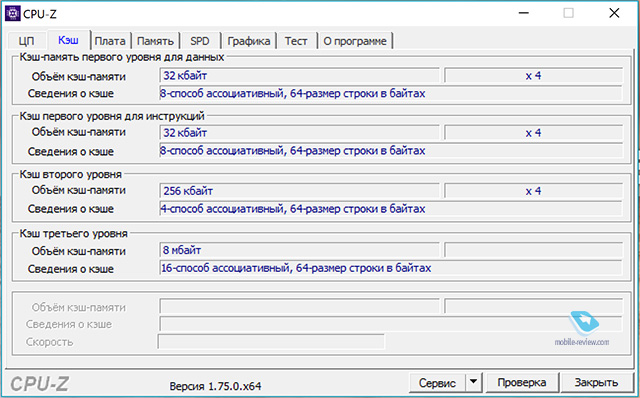
Task: Switch to the ЦП tab
Action: click(27, 41)
